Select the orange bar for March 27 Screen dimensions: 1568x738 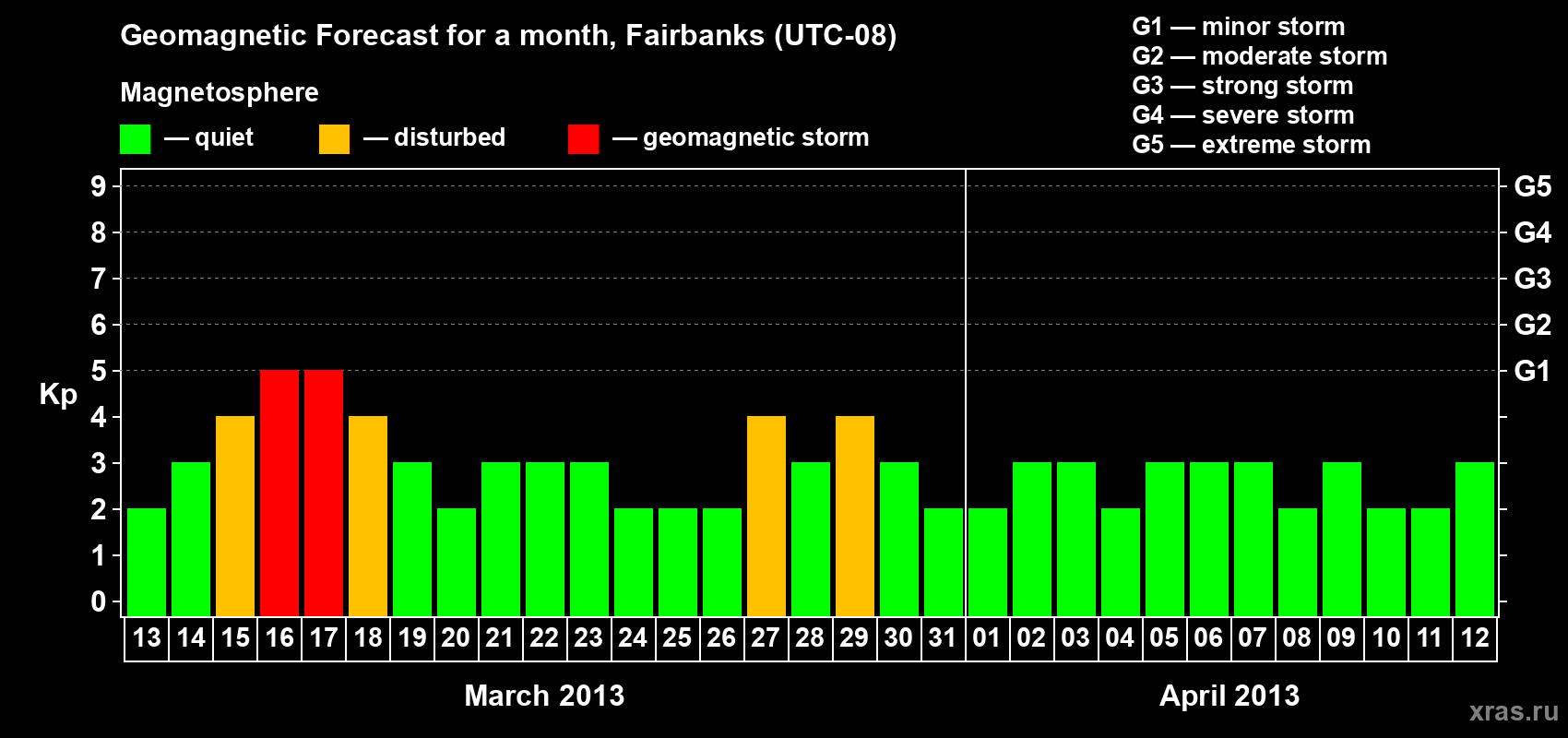point(766,517)
